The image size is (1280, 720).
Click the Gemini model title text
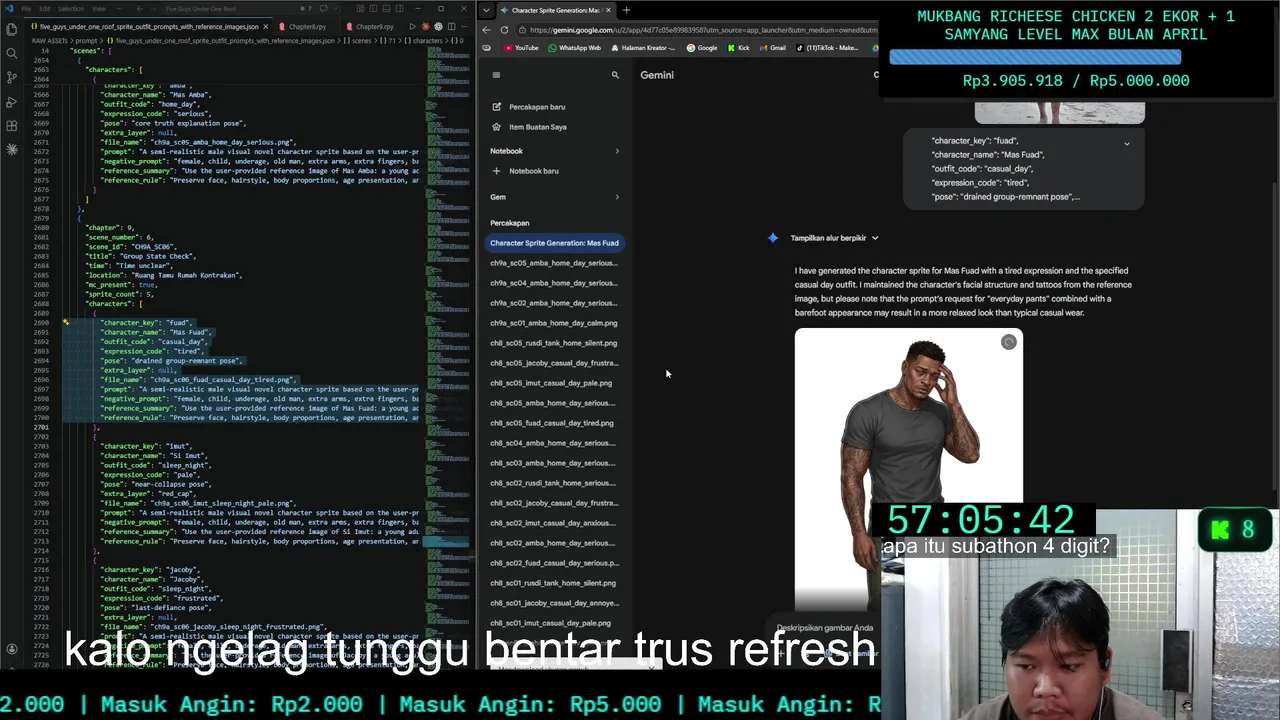[x=657, y=75]
